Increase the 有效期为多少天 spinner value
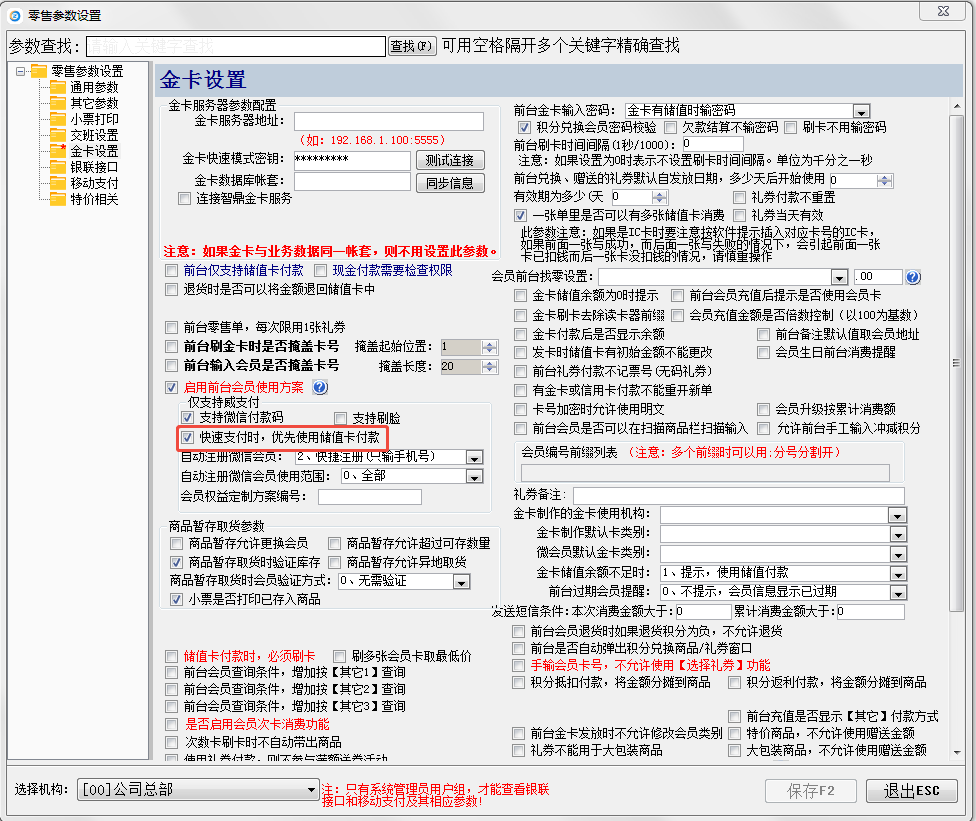 [x=659, y=194]
